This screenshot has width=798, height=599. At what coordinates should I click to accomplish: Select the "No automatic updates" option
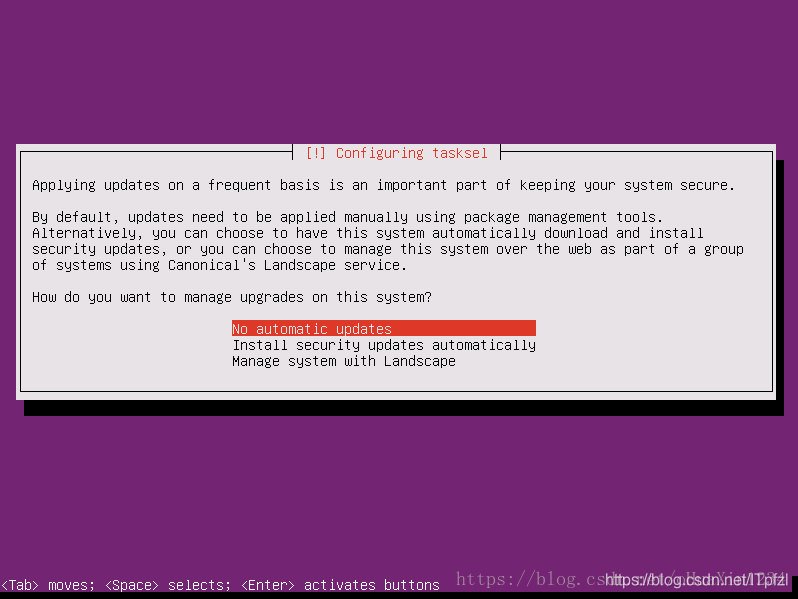(384, 328)
